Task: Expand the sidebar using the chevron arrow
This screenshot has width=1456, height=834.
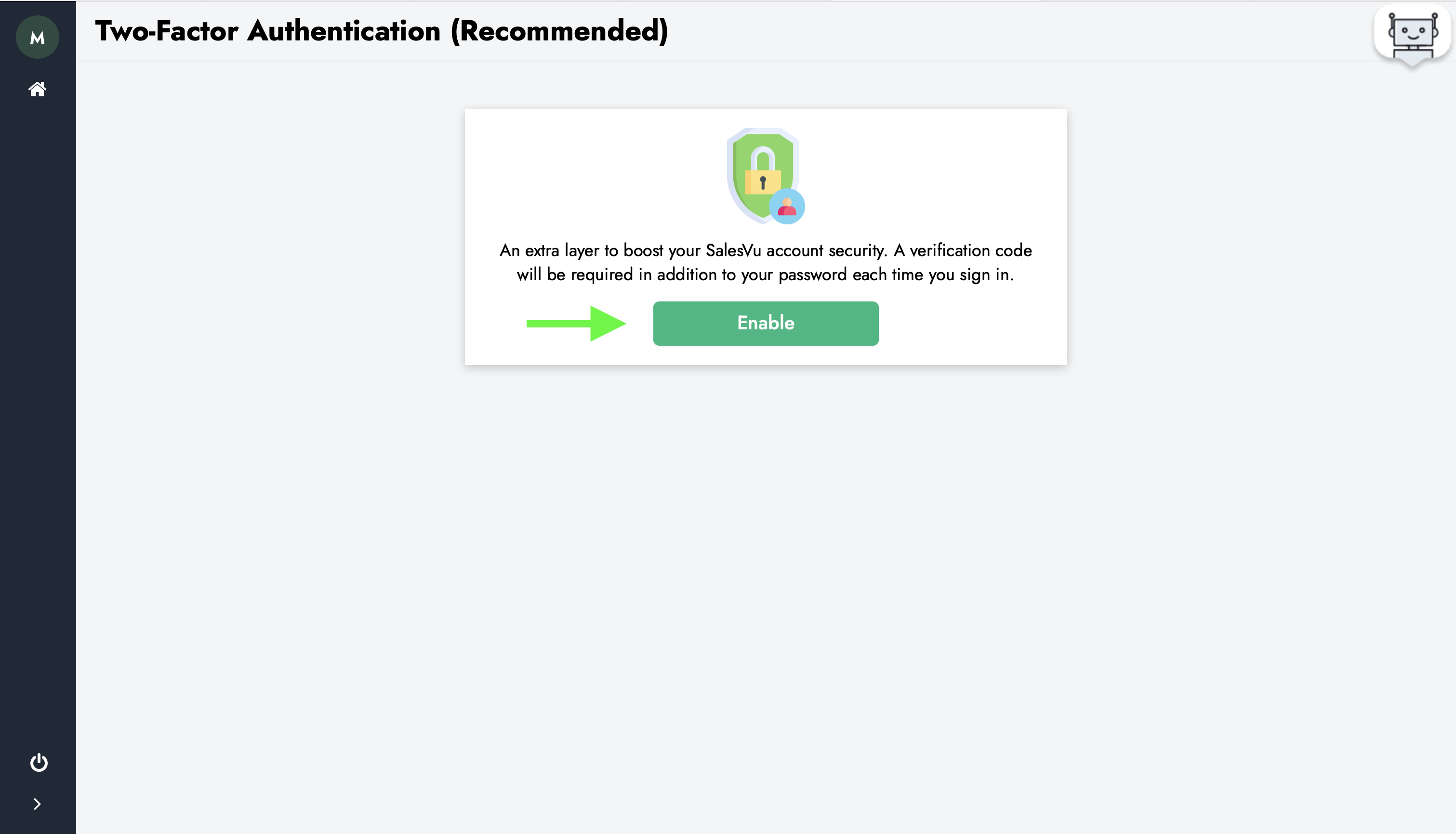Action: 37,804
